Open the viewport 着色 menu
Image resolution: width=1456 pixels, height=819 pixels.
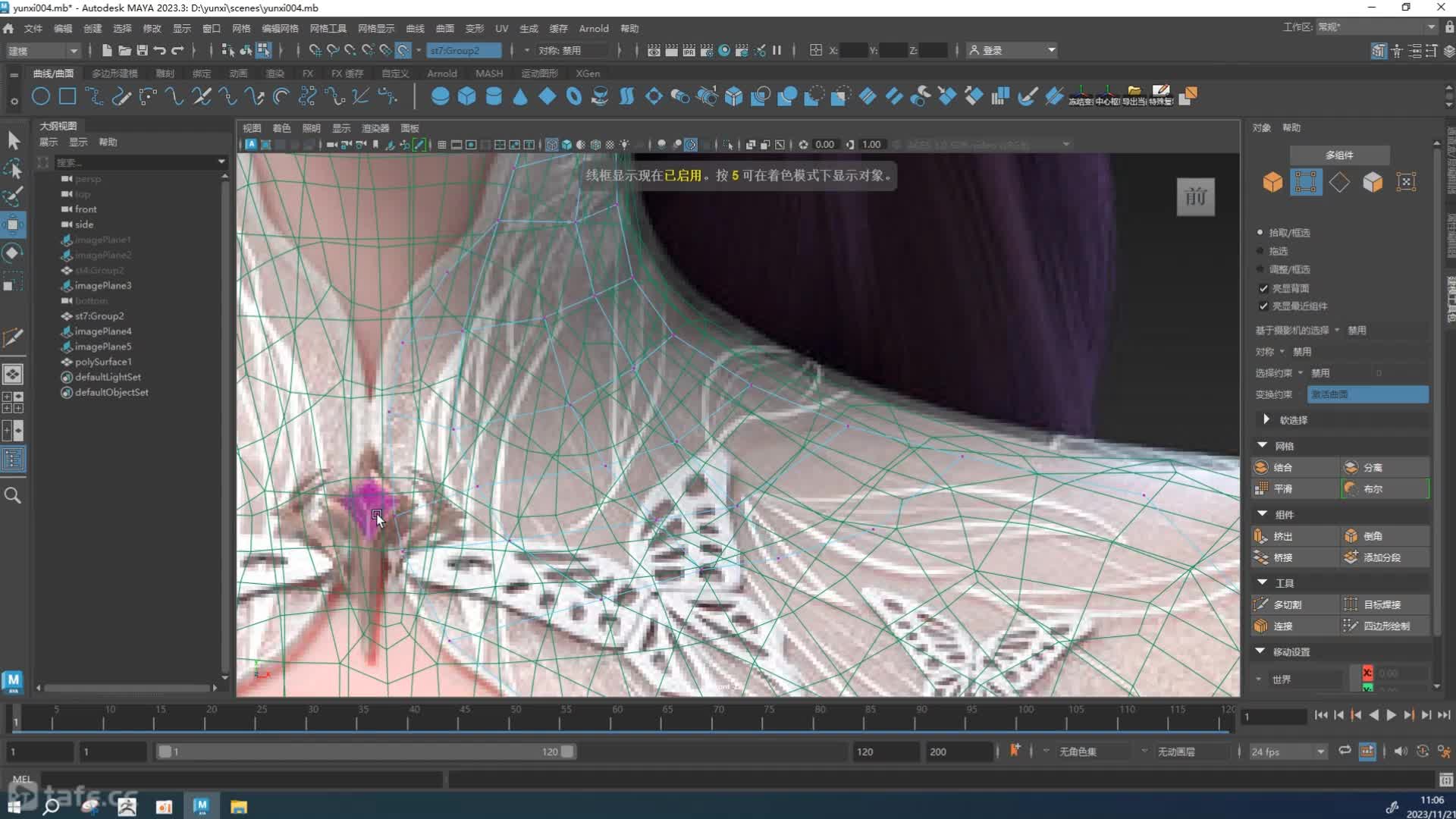[x=281, y=128]
